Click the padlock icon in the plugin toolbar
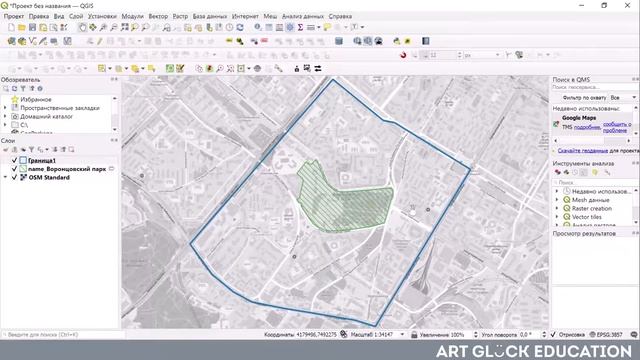Image resolution: width=640 pixels, height=360 pixels. coord(297,69)
